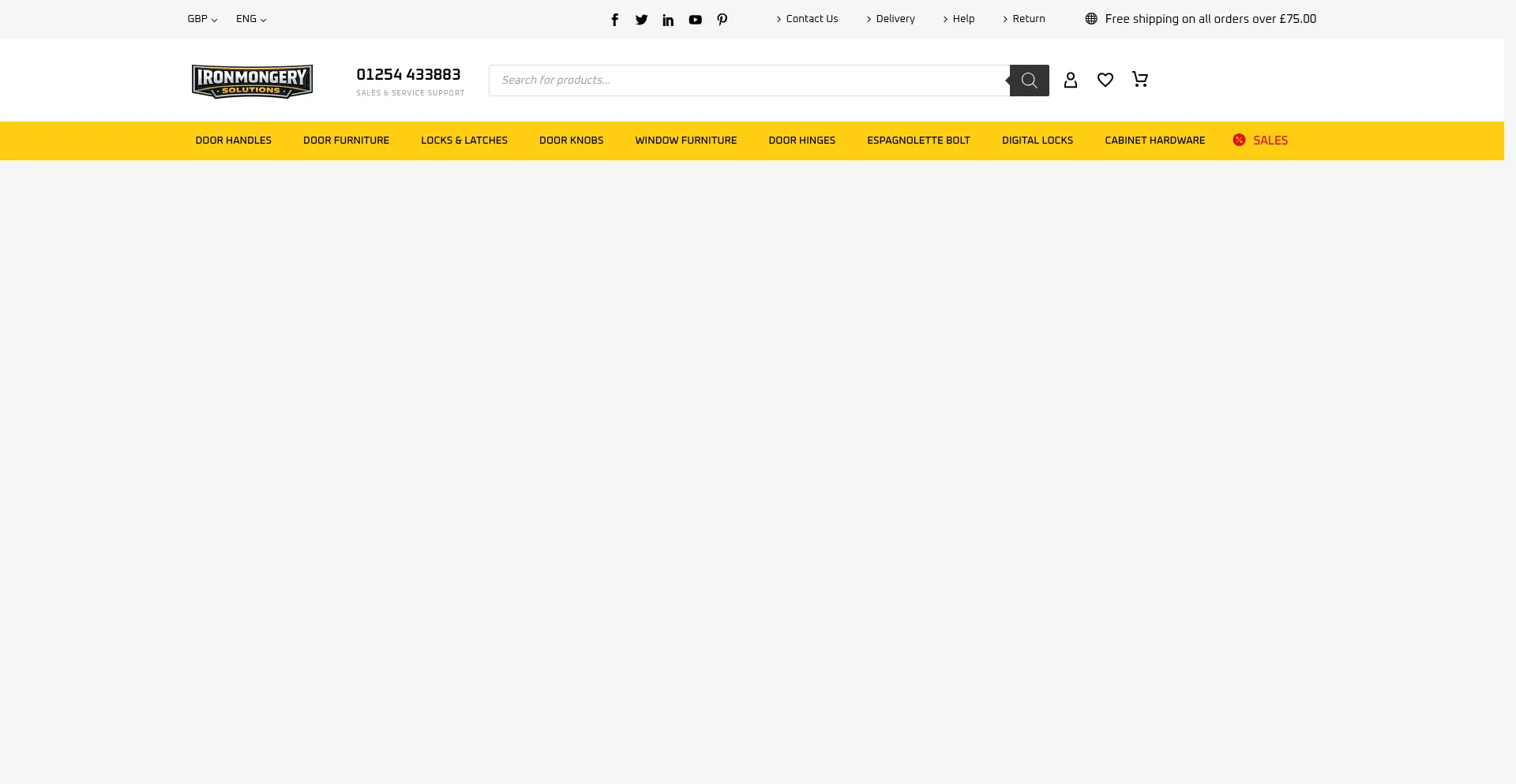The width and height of the screenshot is (1516, 784).
Task: Open the Door Handles menu
Action: click(233, 141)
